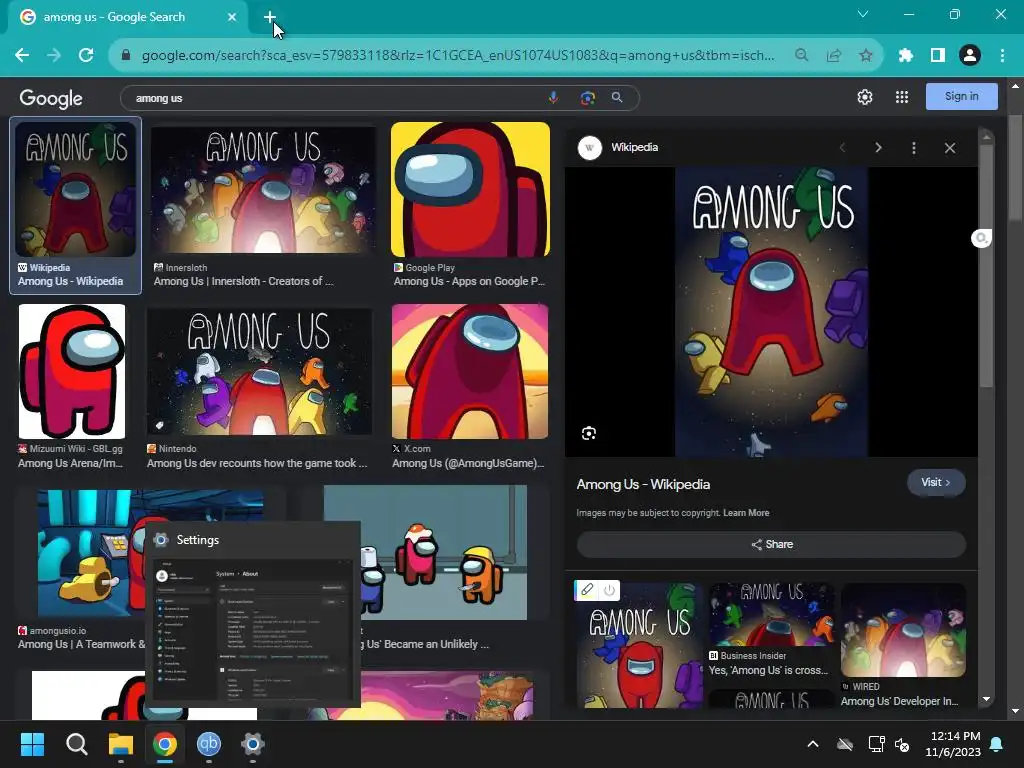Start voice search with microphone

click(x=553, y=98)
